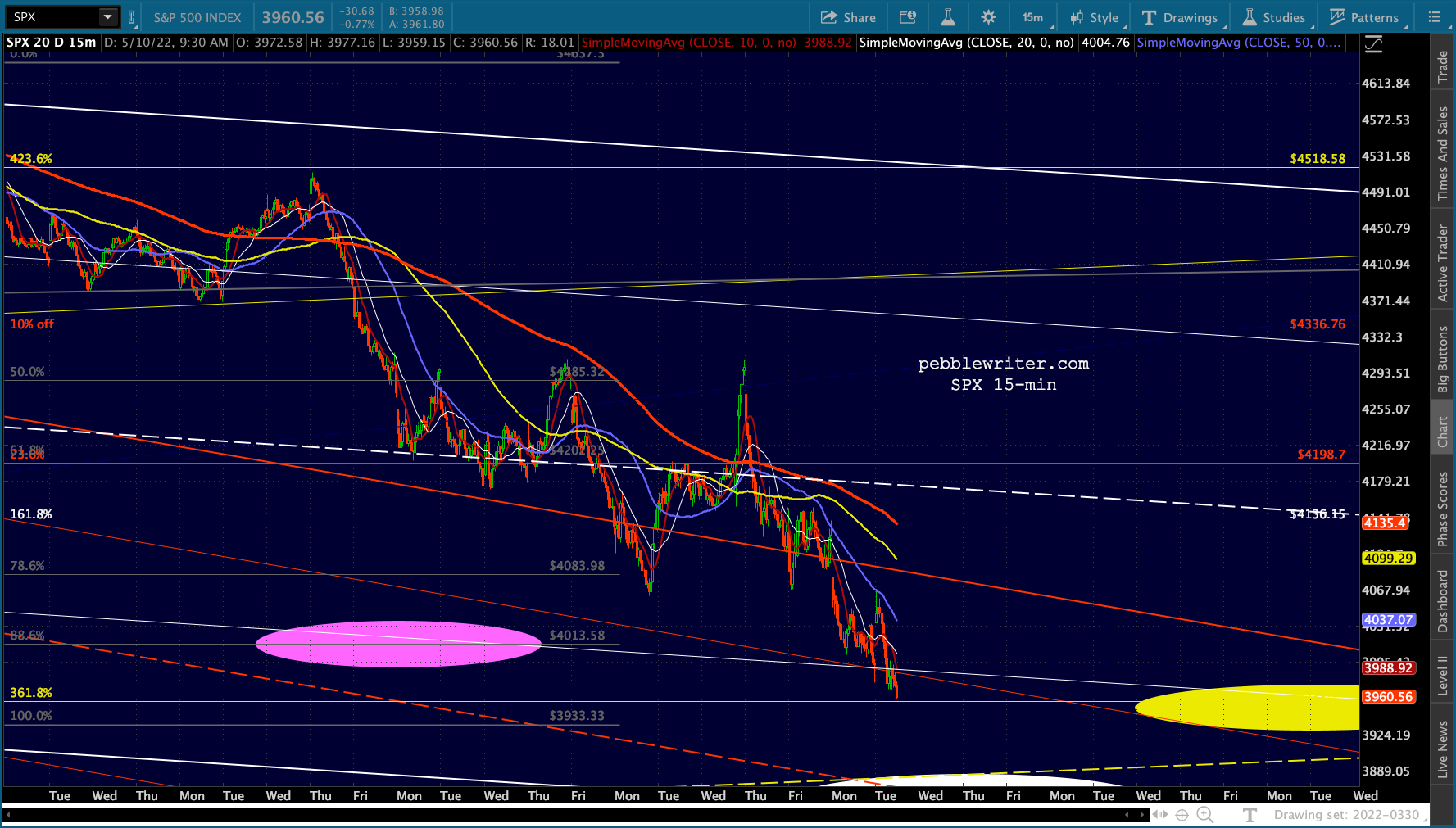
Task: Open the symbol selector dropdown arrow
Action: [x=107, y=16]
